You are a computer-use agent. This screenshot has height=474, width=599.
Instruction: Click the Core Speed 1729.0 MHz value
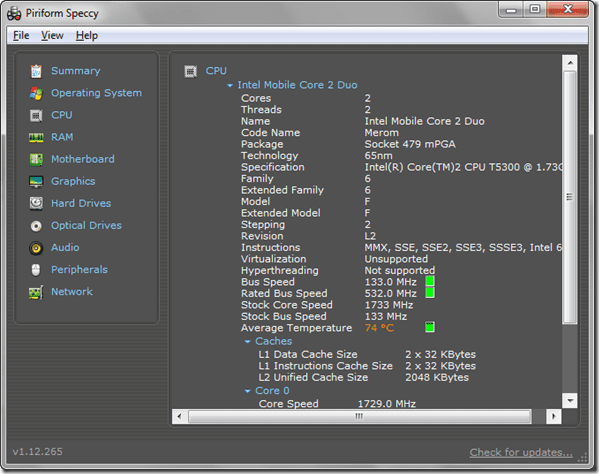(x=387, y=404)
